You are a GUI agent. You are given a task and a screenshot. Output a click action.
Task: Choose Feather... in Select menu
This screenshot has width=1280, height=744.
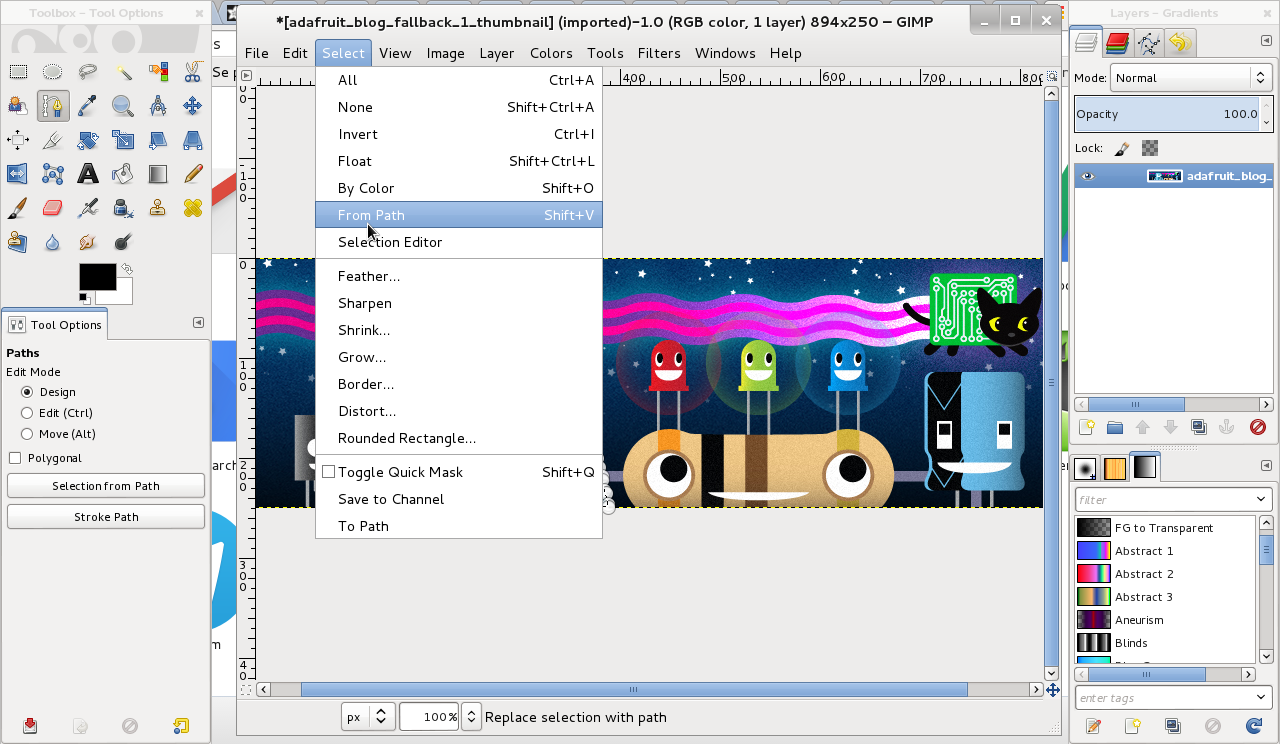coord(459,276)
